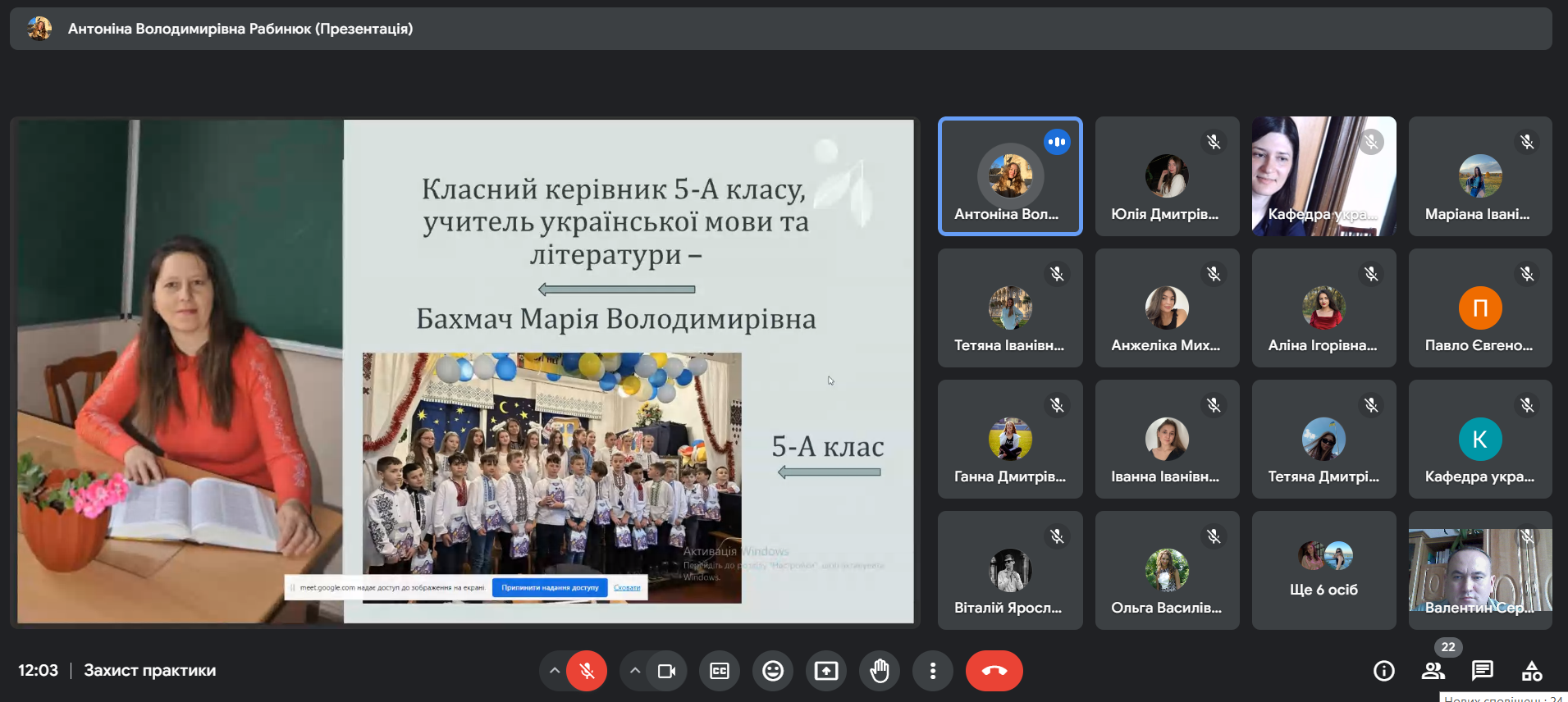Image resolution: width=1568 pixels, height=702 pixels.
Task: Click muted mic icon on Тетяна Іванівн tile
Action: pos(1057,274)
